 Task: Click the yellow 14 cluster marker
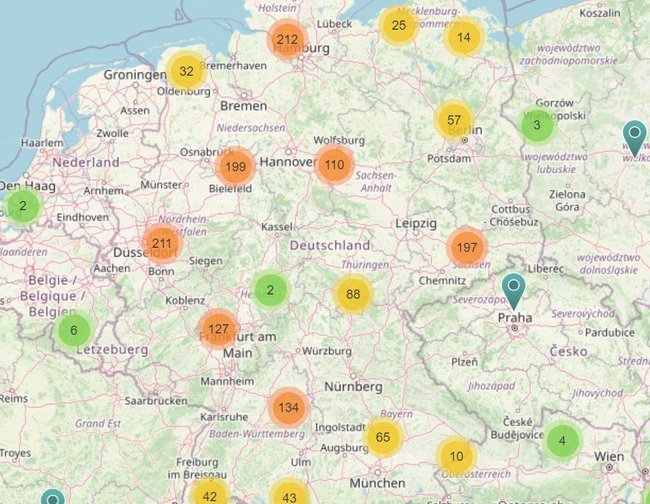coord(463,37)
